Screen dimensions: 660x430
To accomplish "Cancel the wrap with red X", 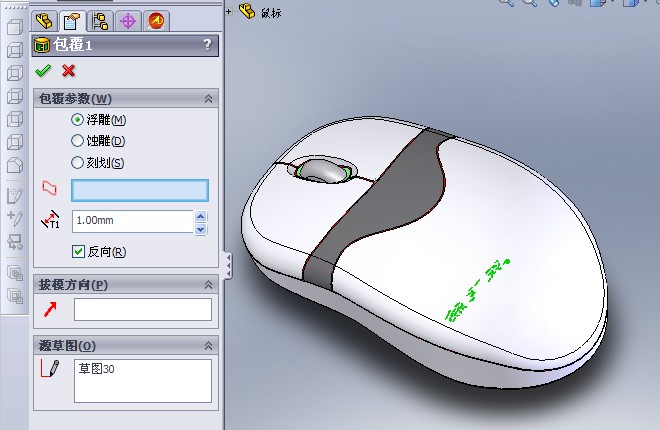I will 68,71.
